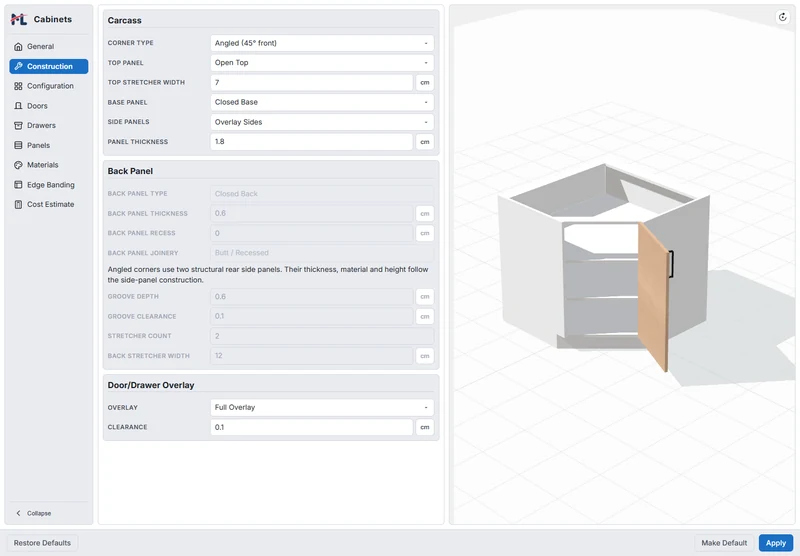Click the disabled Back Panel Joinery dropdown

[322, 253]
